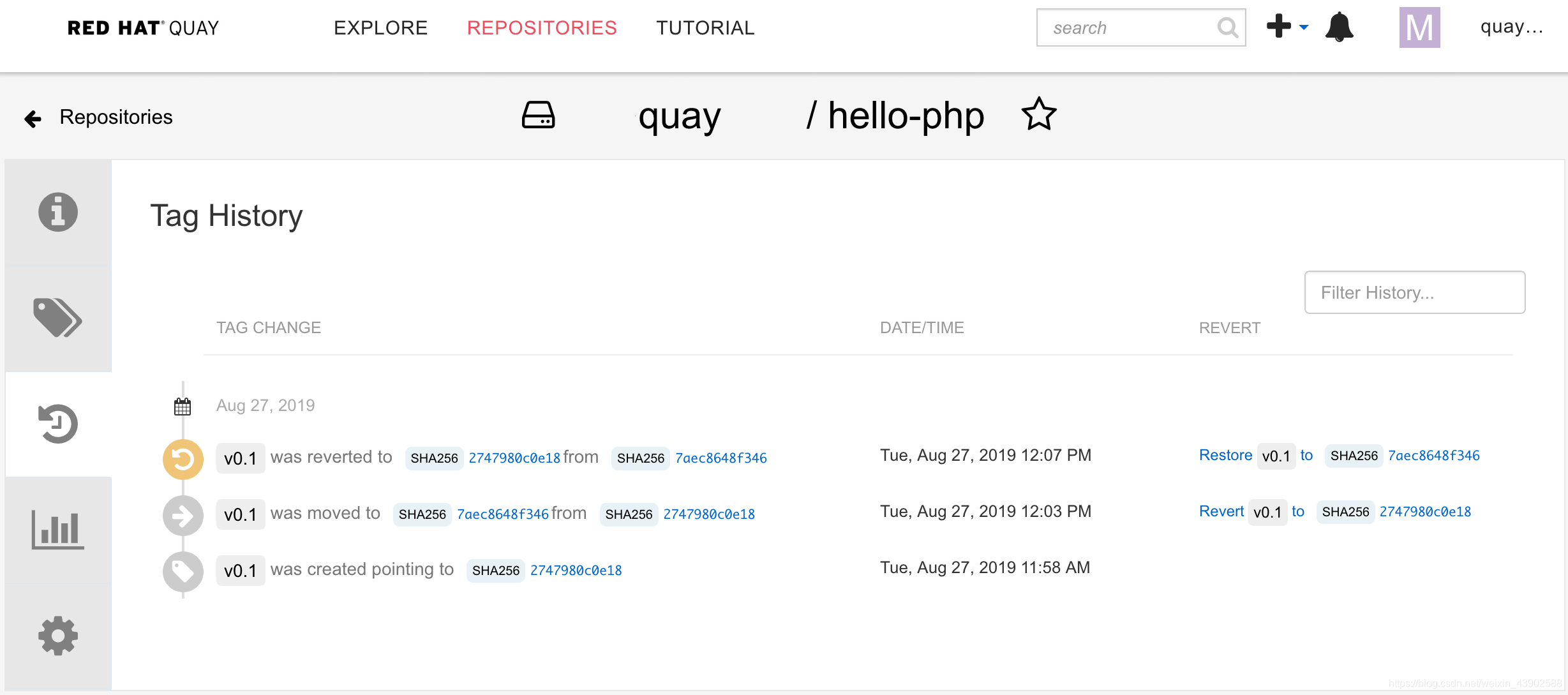The image size is (1568, 695).
Task: Click Revert v0.1 link
Action: (x=1221, y=511)
